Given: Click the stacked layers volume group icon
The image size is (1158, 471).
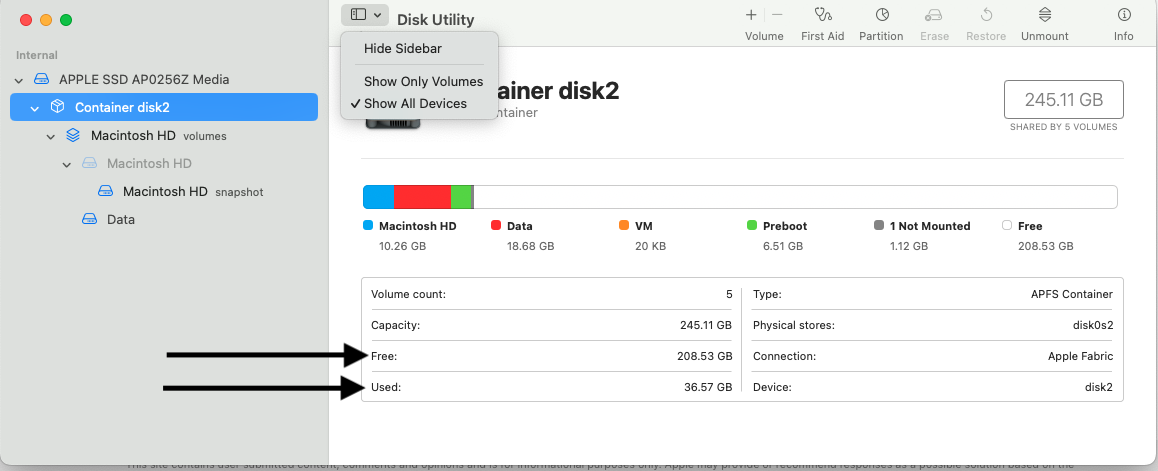Looking at the screenshot, I should tap(73, 135).
